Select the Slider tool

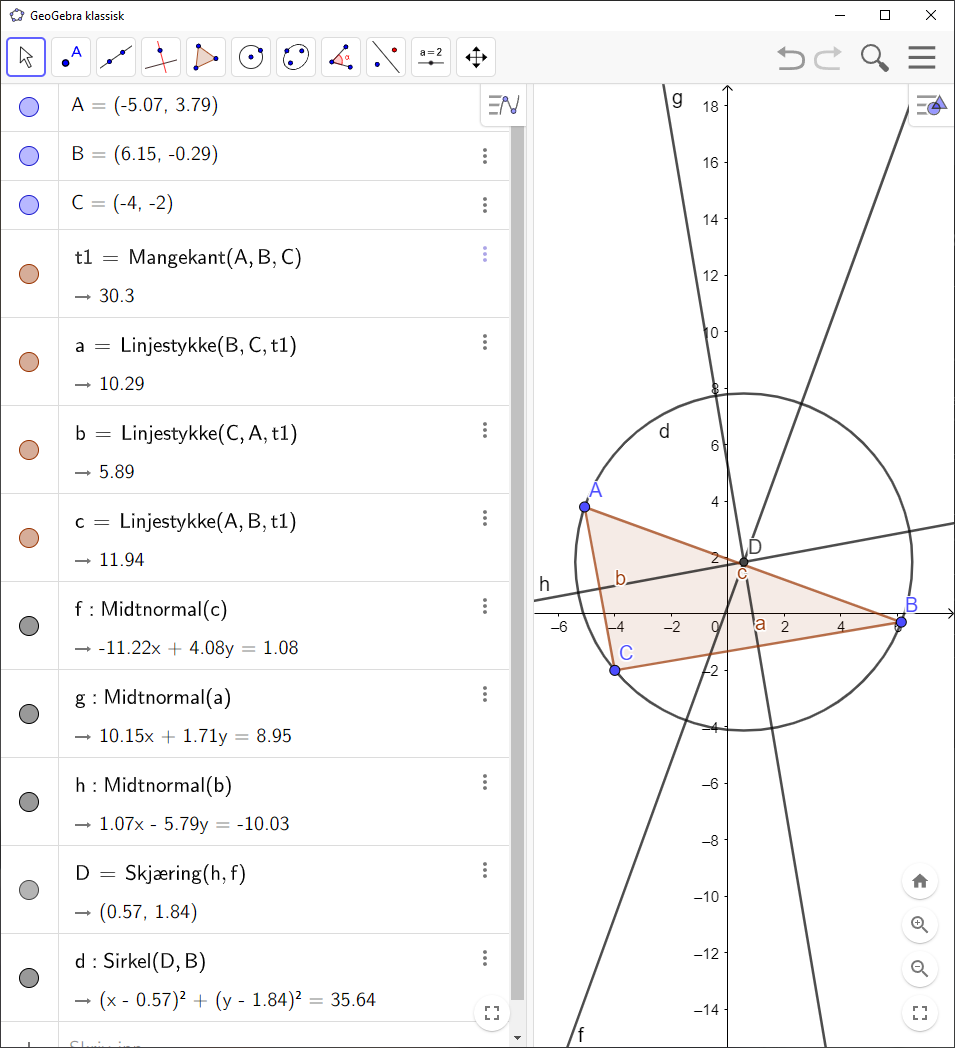[x=430, y=57]
